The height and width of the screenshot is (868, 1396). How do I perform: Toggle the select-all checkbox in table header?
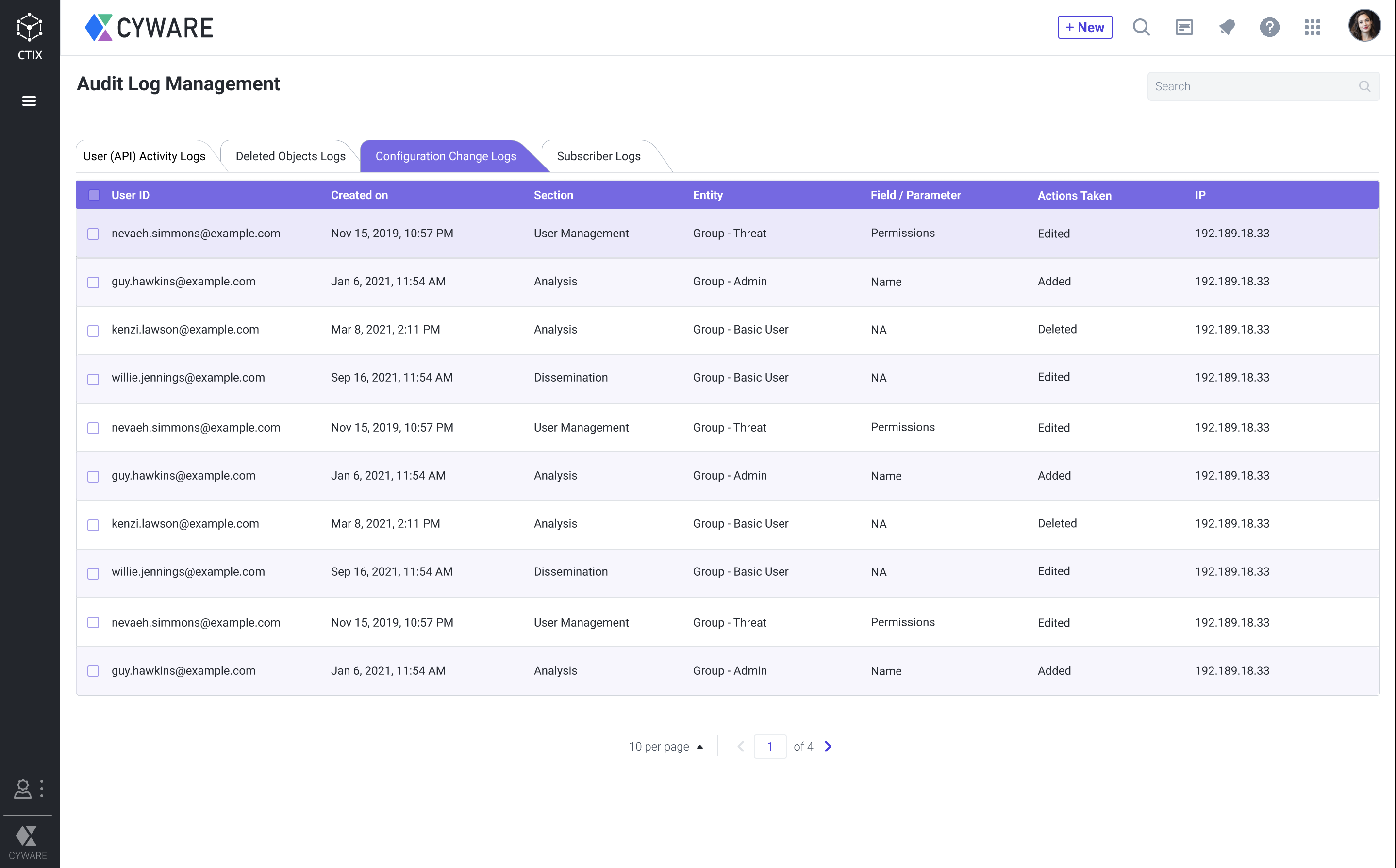click(x=94, y=195)
